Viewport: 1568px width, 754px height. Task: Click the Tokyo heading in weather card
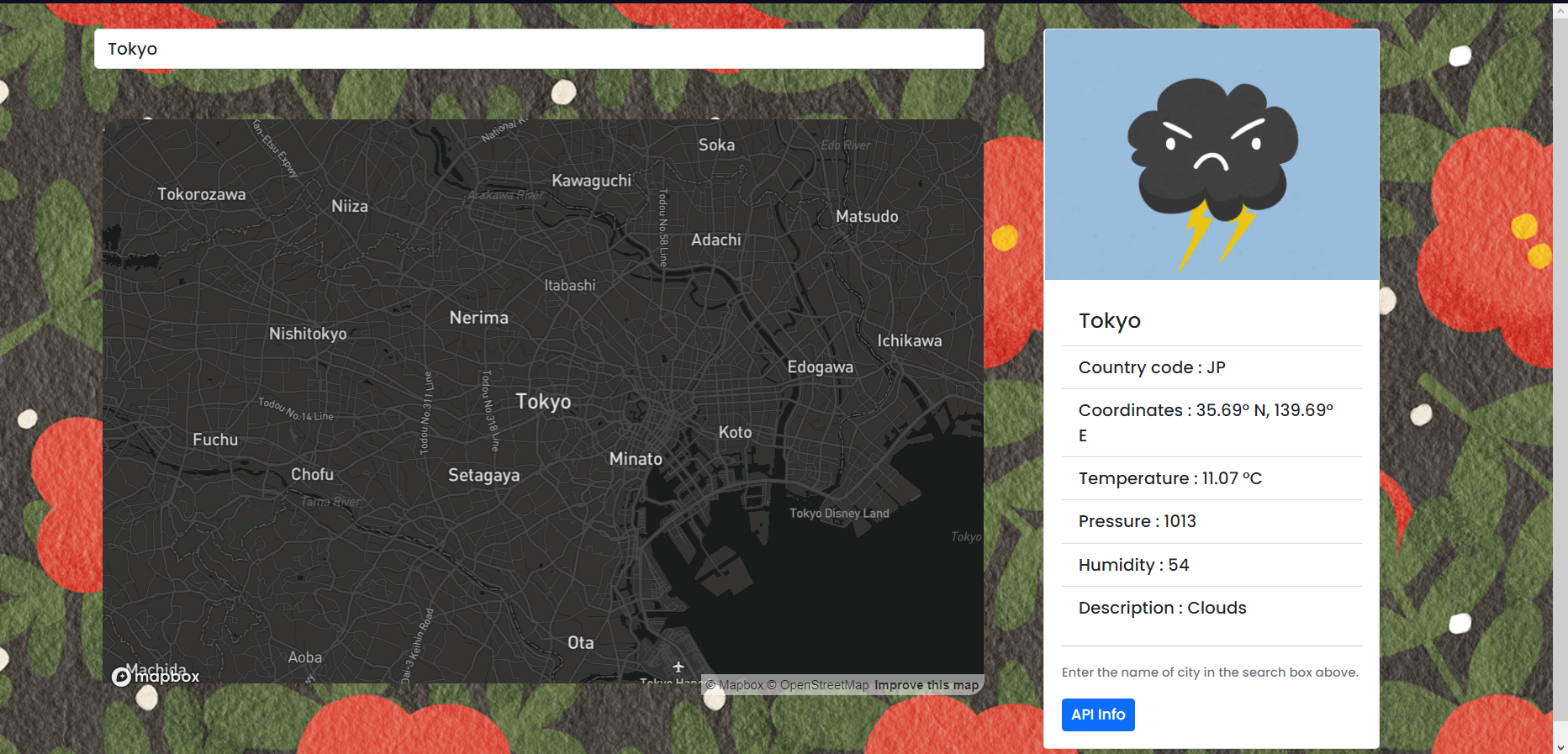tap(1110, 320)
